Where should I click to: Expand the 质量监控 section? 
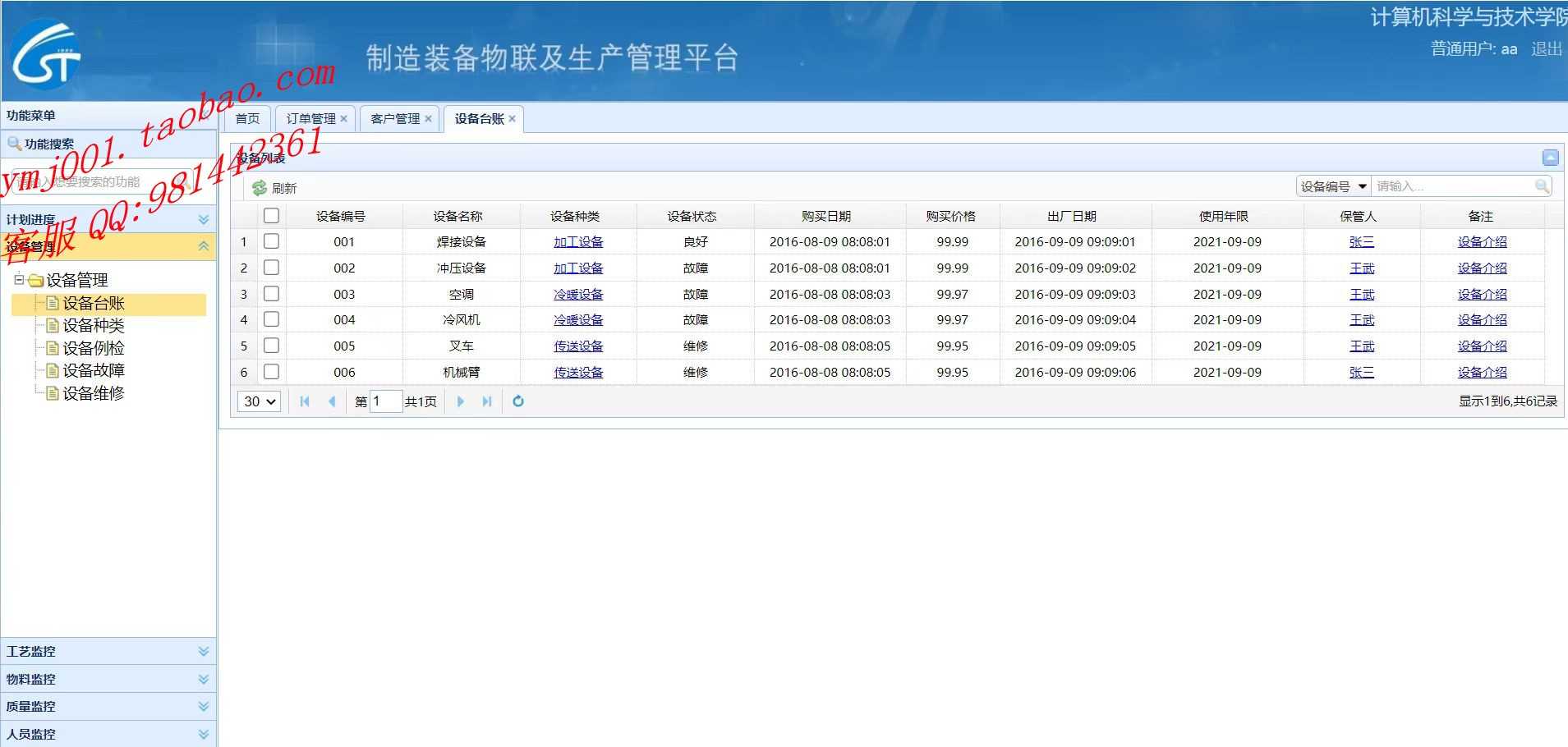[204, 706]
